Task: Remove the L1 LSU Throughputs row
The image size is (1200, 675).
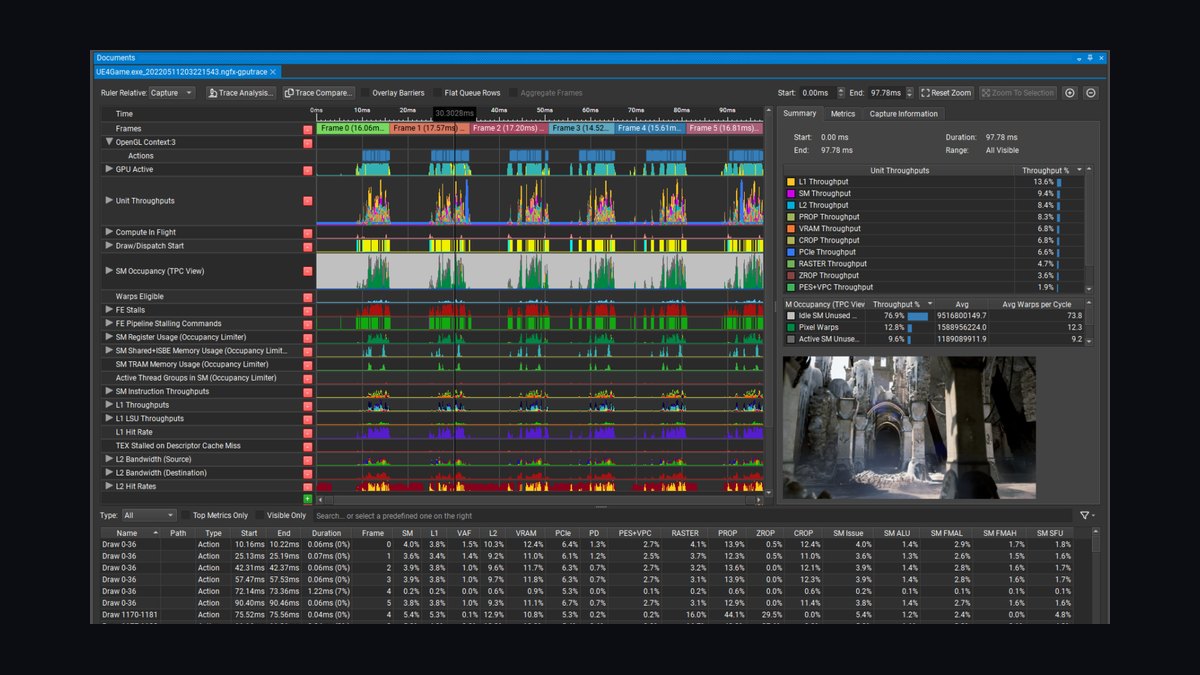Action: click(308, 419)
